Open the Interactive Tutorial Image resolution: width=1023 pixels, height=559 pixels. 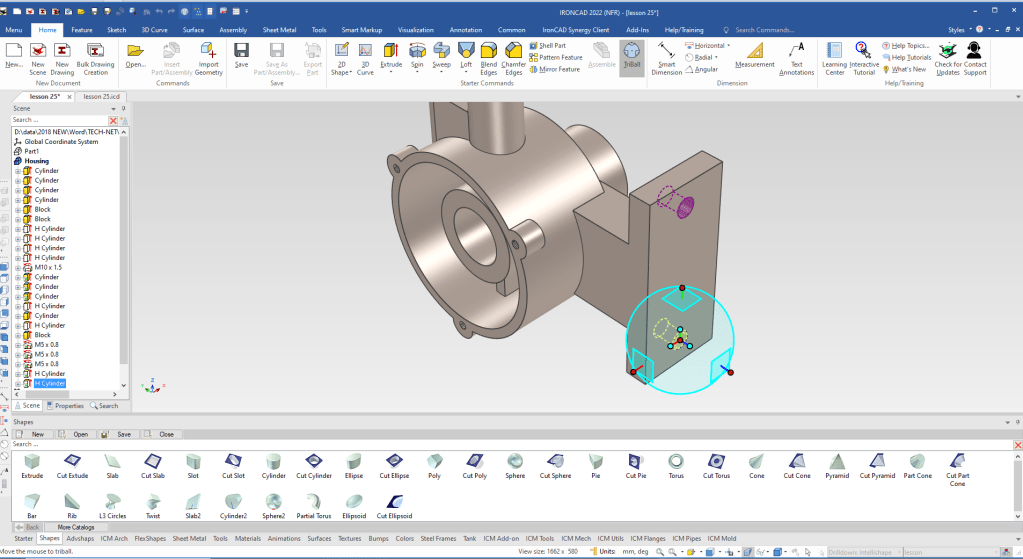(x=864, y=58)
